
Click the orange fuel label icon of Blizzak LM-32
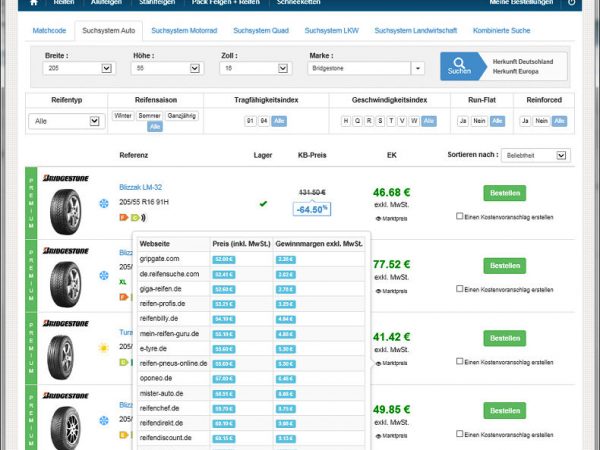click(x=124, y=217)
